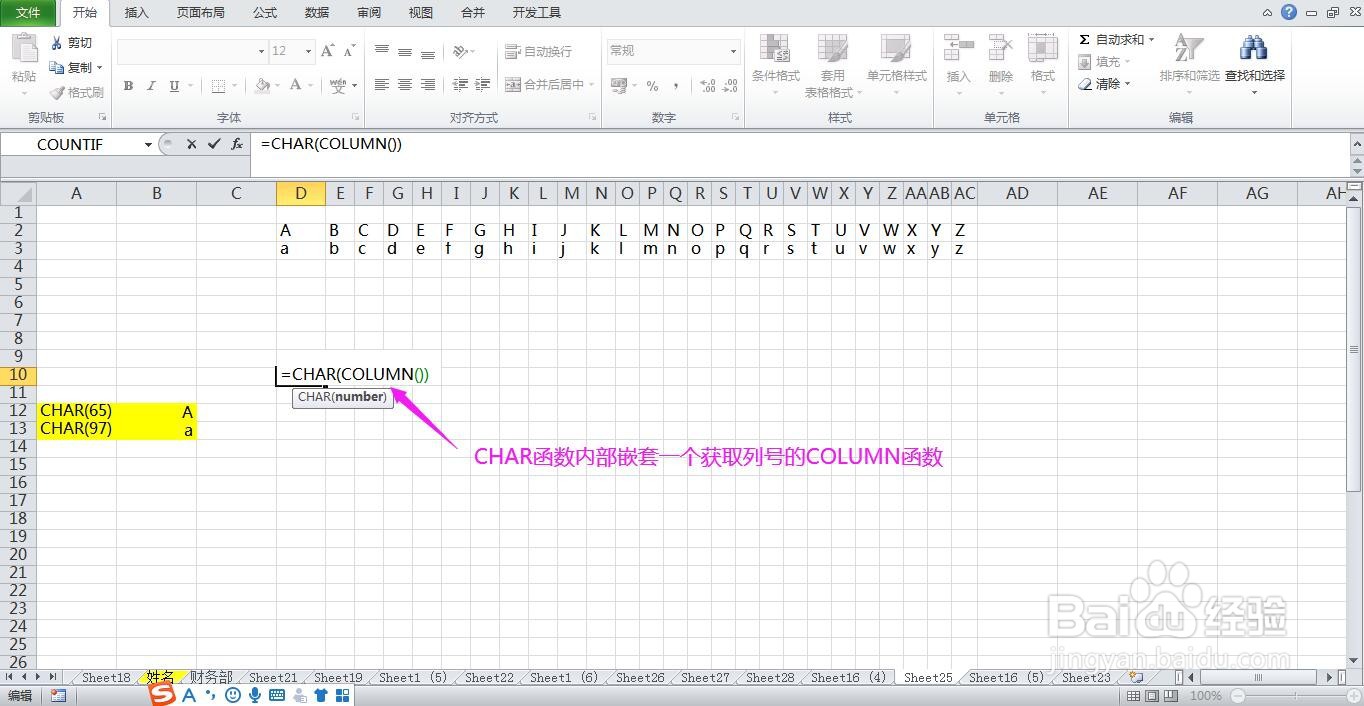The height and width of the screenshot is (706, 1364).
Task: Switch to Page Break Preview in status bar
Action: click(1172, 695)
